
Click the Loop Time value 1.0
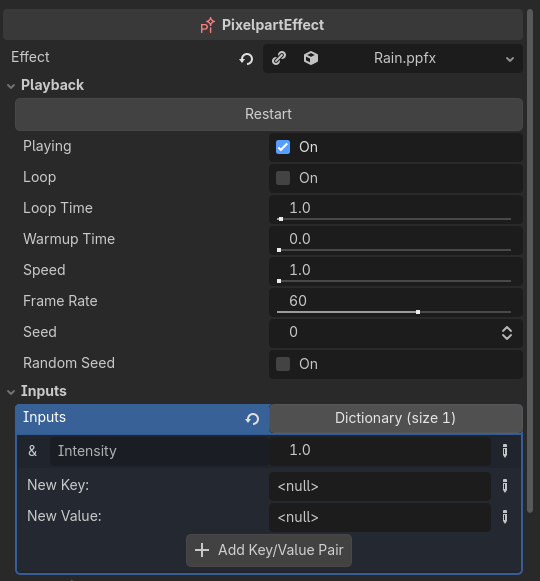click(x=300, y=208)
